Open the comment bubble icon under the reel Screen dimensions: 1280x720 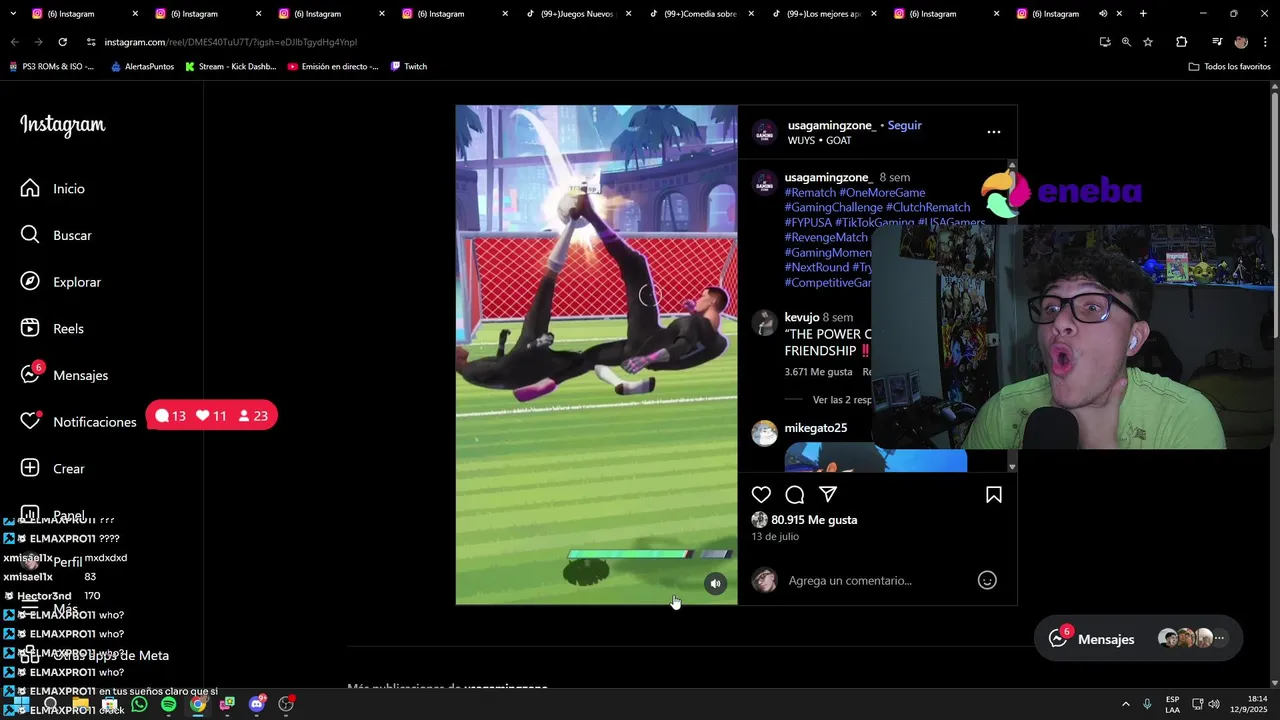coord(795,495)
